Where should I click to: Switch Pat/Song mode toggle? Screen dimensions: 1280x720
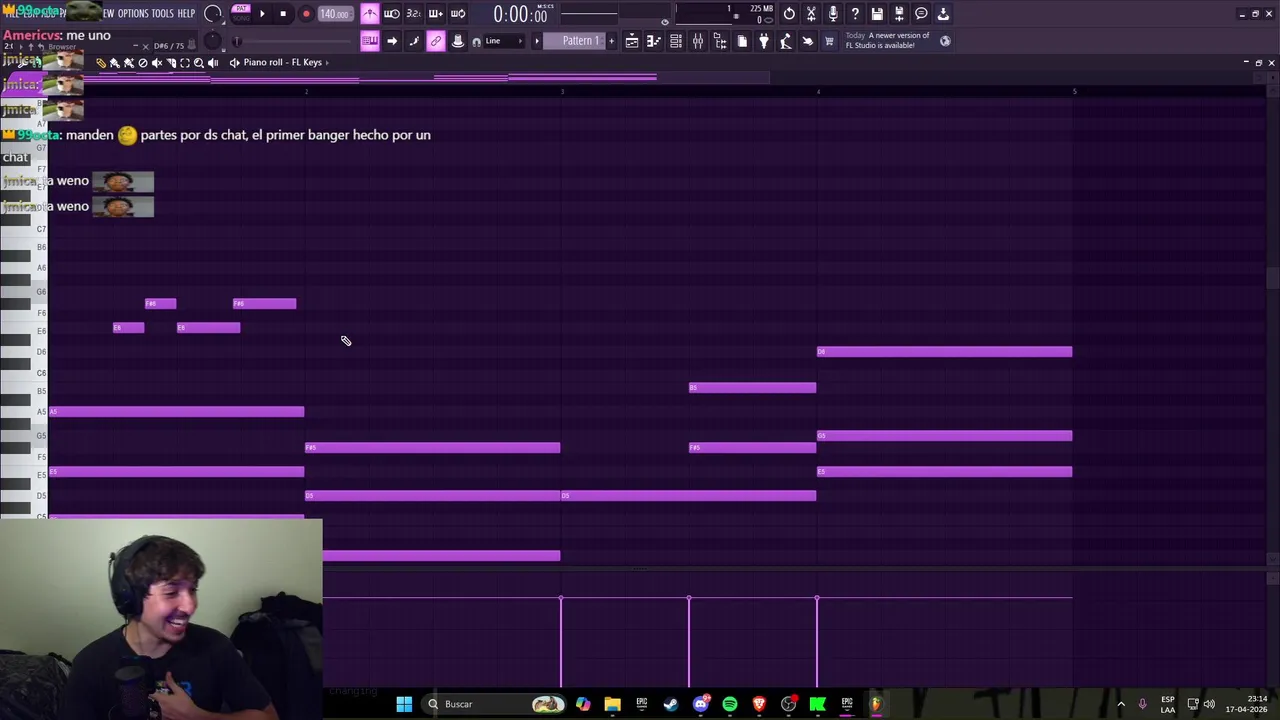click(241, 13)
